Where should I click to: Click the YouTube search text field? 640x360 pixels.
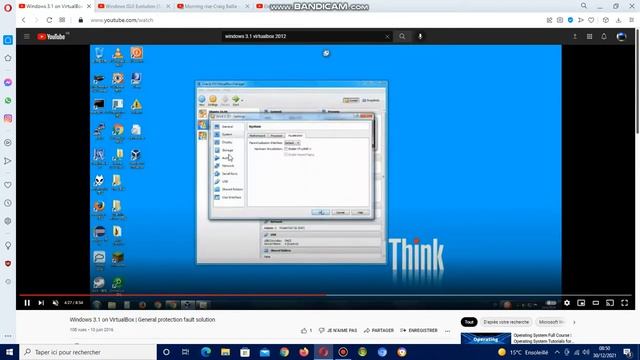[303, 36]
